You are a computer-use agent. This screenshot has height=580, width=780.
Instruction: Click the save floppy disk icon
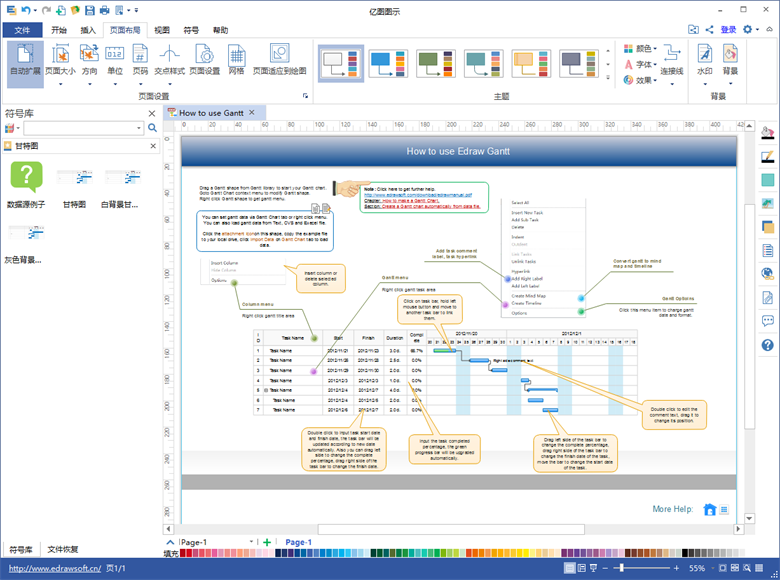(x=90, y=10)
